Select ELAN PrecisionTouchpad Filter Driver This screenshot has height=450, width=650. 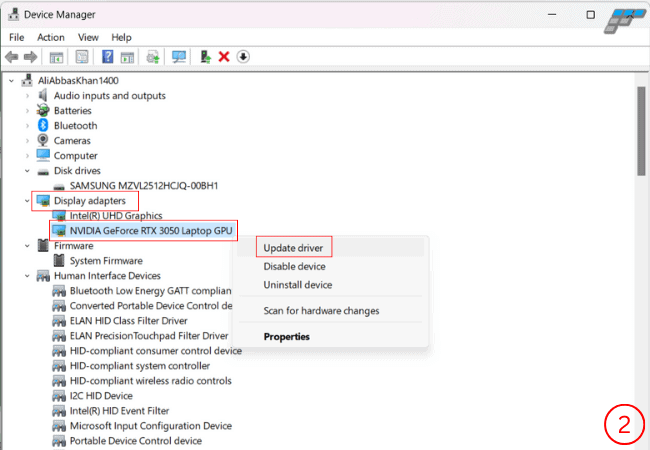(x=149, y=336)
